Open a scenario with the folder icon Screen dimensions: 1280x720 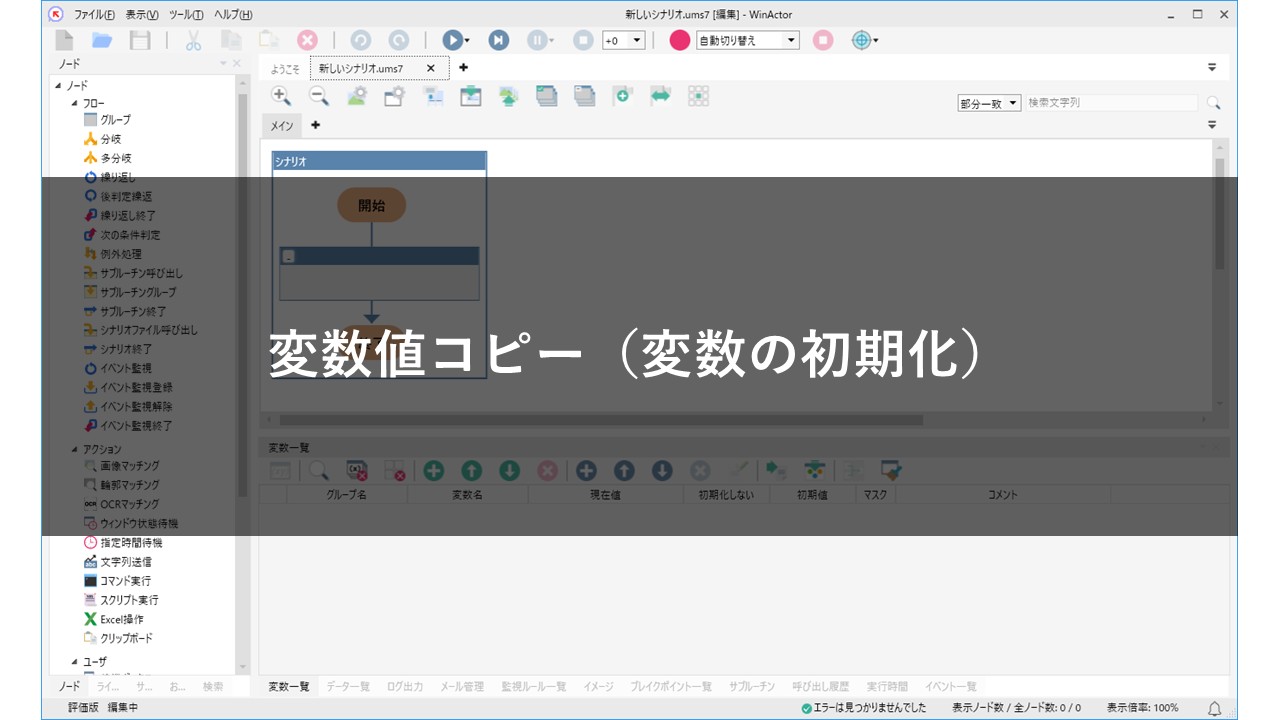102,40
